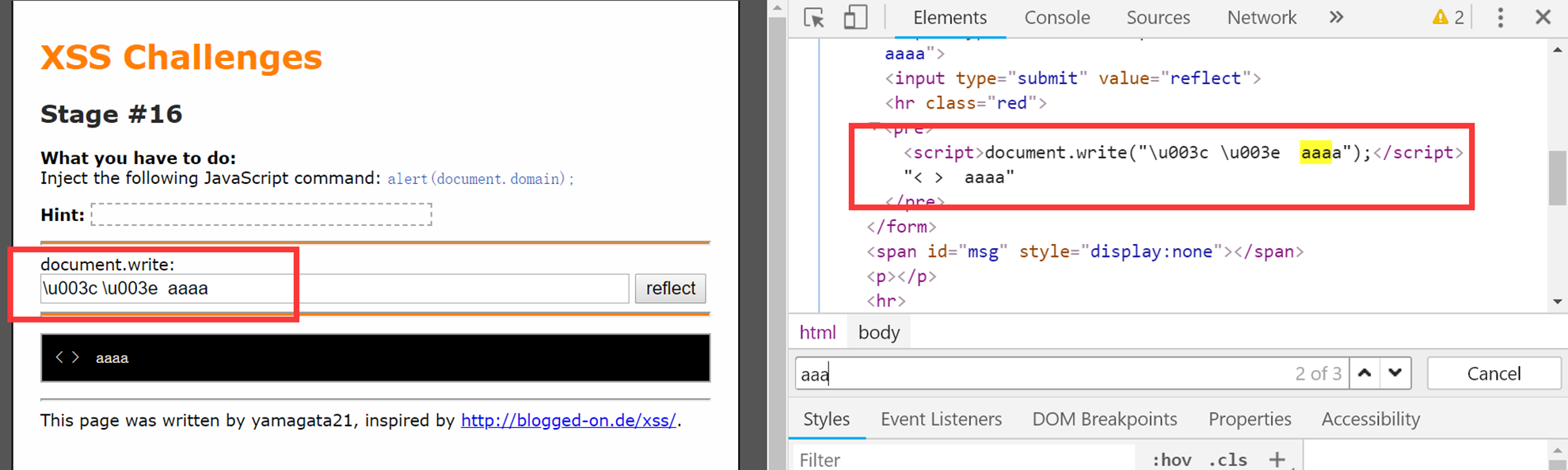Switch to the Network tab
The width and height of the screenshot is (1568, 470).
tap(1262, 17)
